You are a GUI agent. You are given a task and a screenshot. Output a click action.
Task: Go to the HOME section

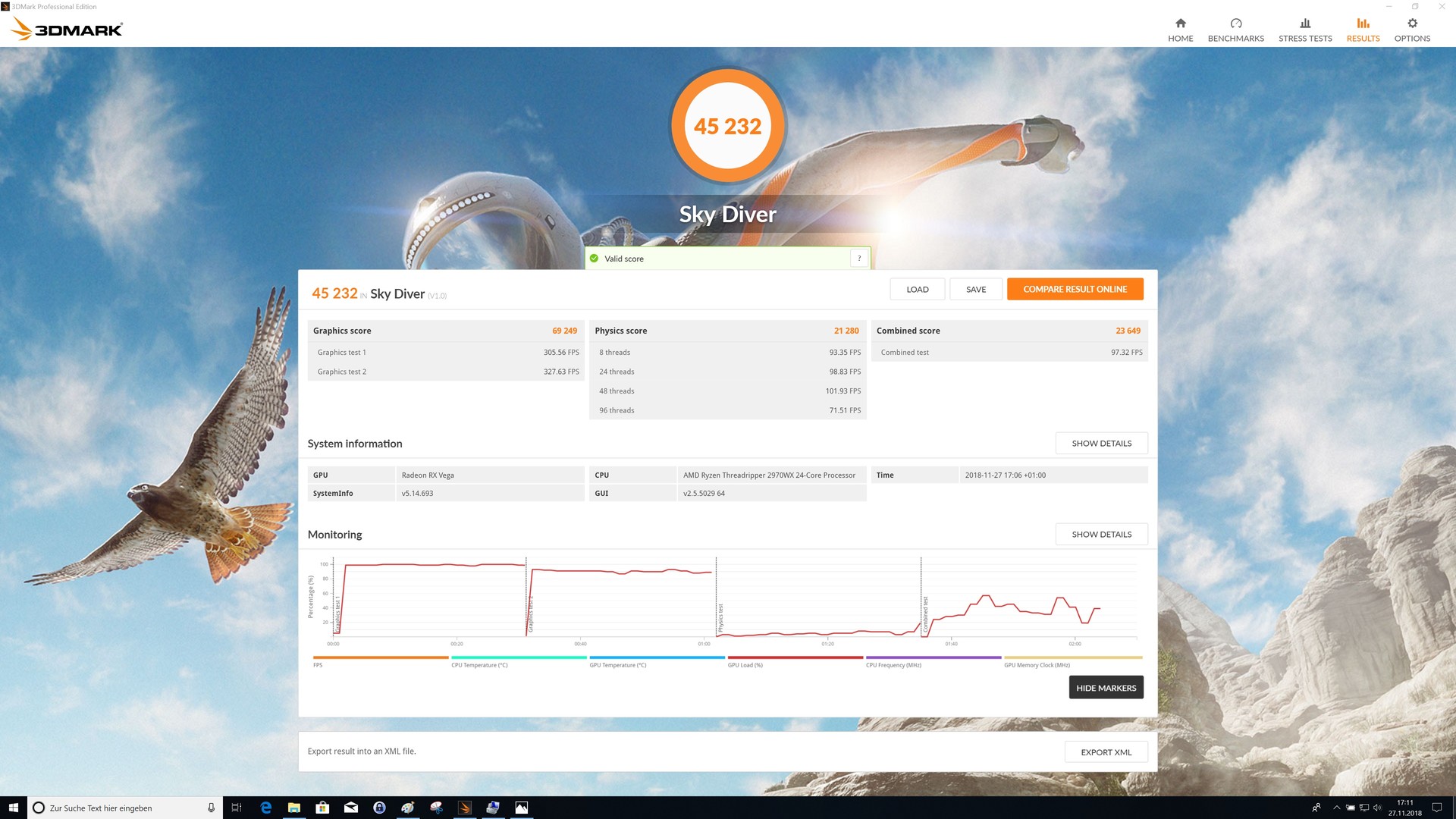(1180, 30)
